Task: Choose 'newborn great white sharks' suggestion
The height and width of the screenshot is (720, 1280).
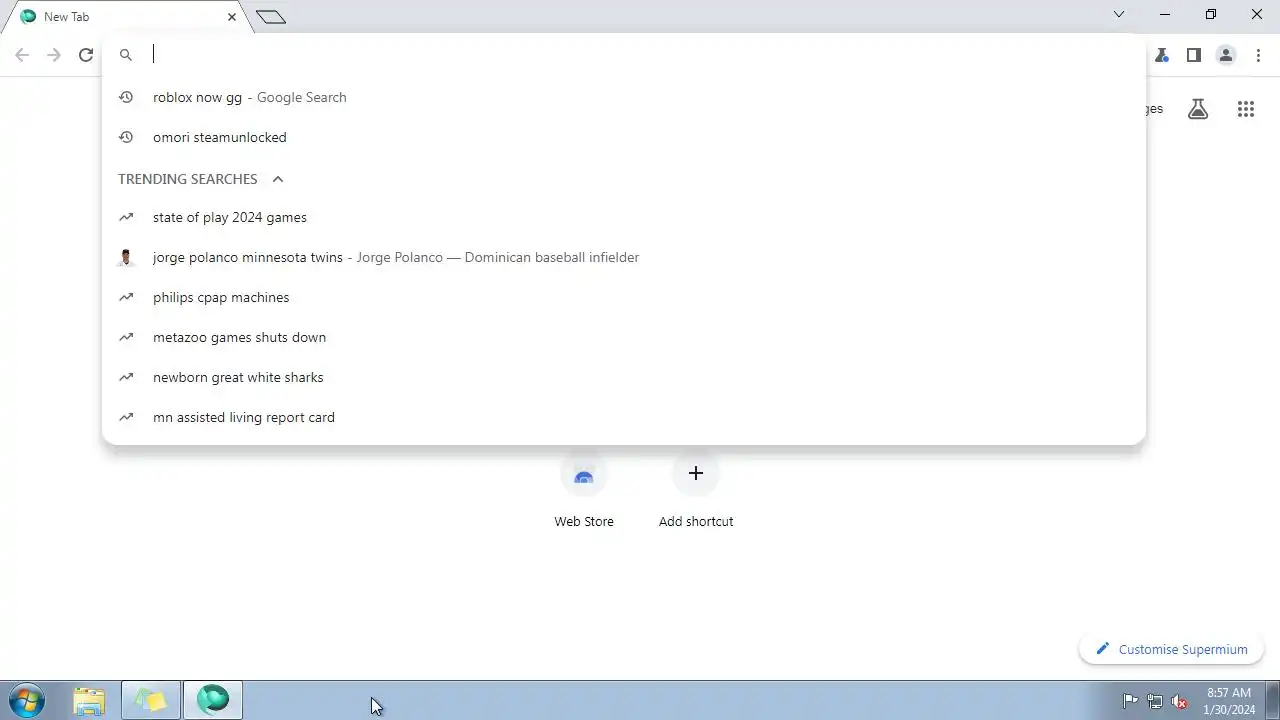Action: click(x=624, y=377)
